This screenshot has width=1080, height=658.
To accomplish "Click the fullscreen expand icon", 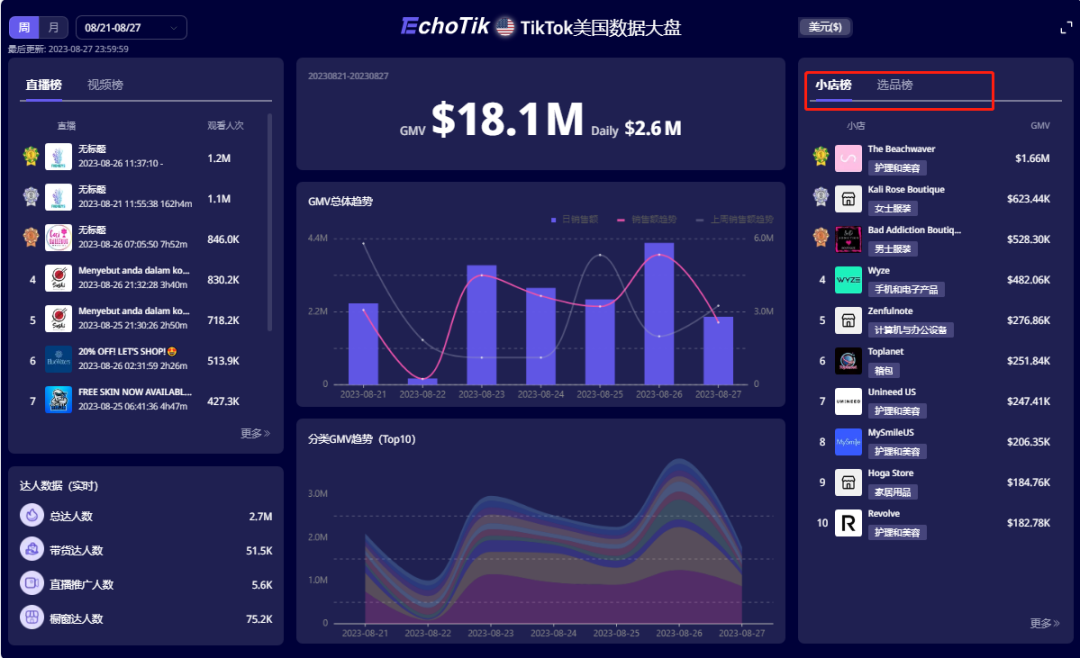I will [1066, 28].
